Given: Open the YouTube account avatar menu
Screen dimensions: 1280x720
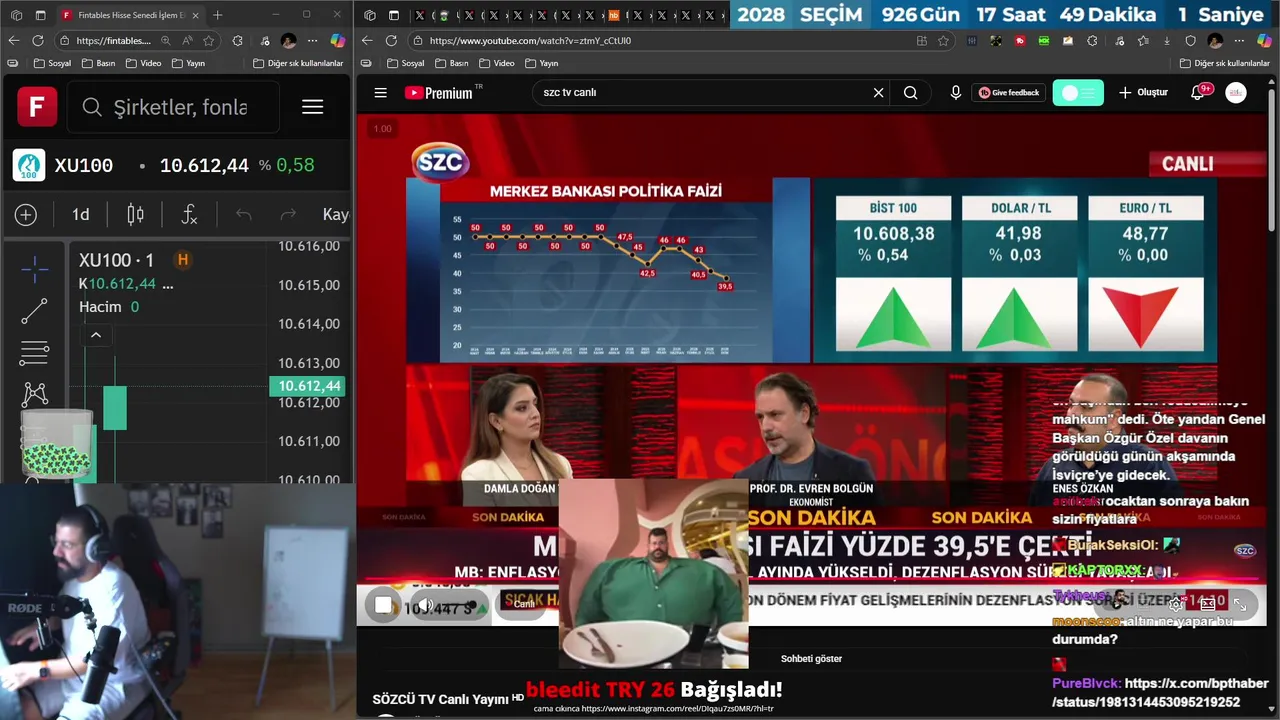Looking at the screenshot, I should 1236,92.
